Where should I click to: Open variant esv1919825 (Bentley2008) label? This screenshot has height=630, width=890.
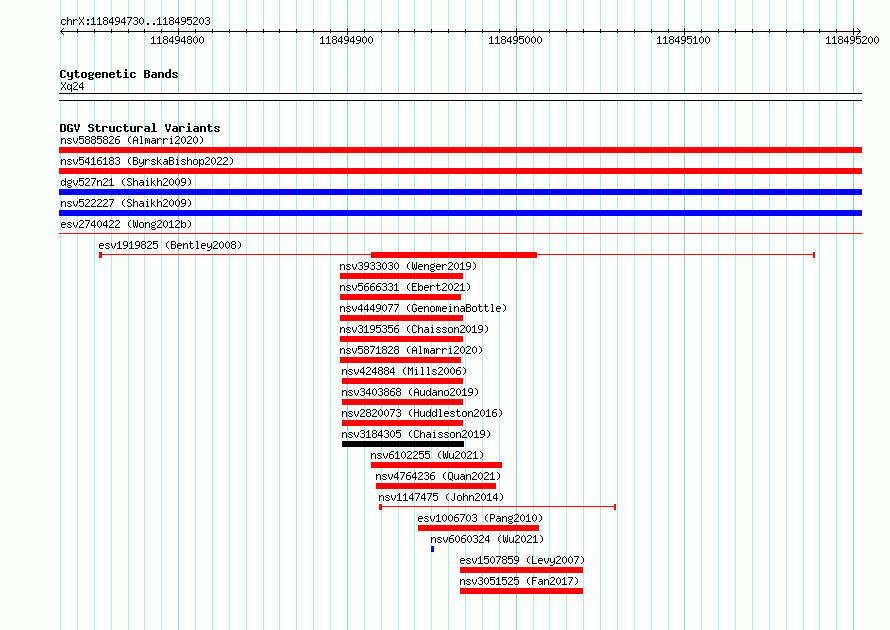click(170, 245)
